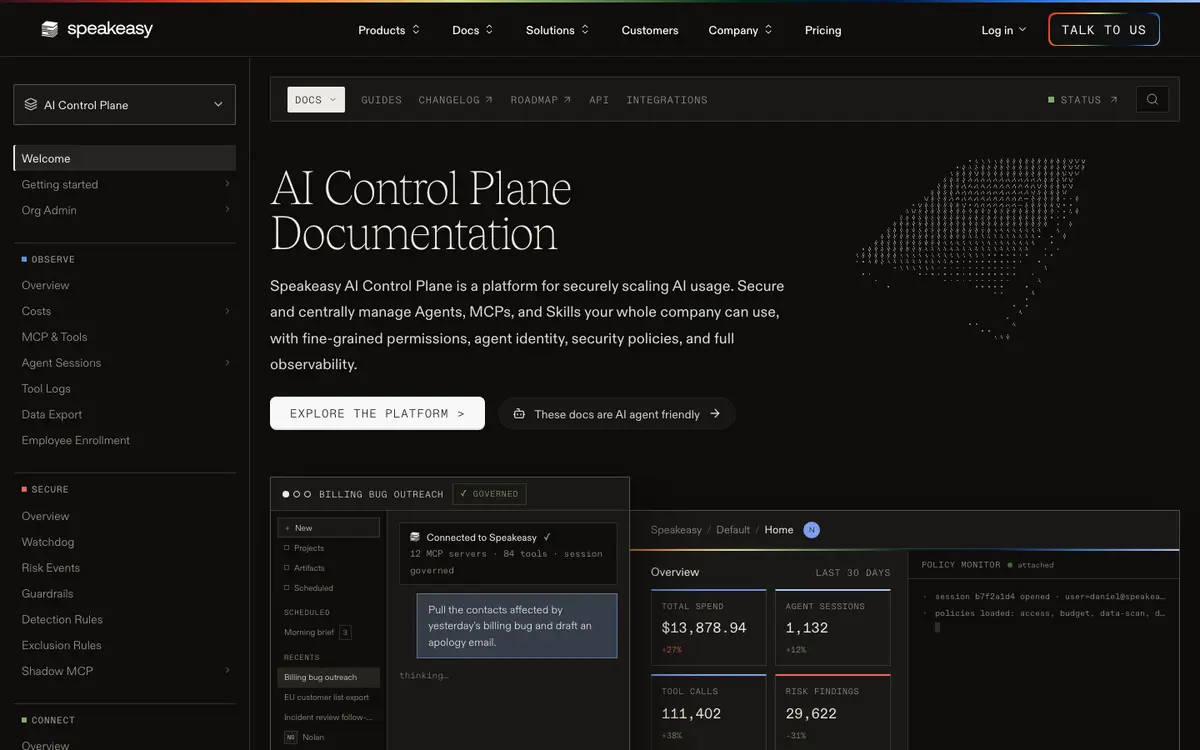Click the NS avatar next to Nolan

[290, 737]
